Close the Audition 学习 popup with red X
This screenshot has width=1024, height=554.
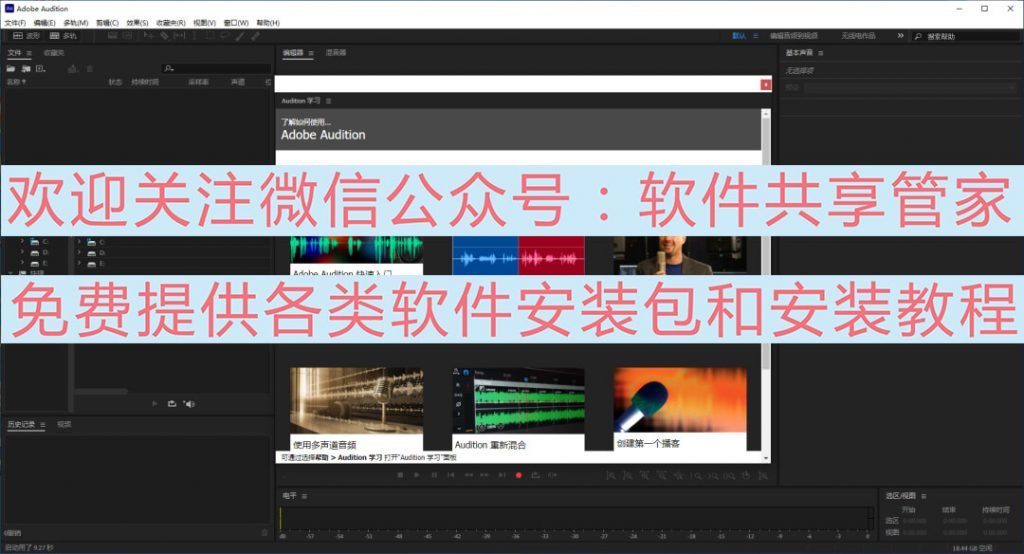(x=765, y=85)
